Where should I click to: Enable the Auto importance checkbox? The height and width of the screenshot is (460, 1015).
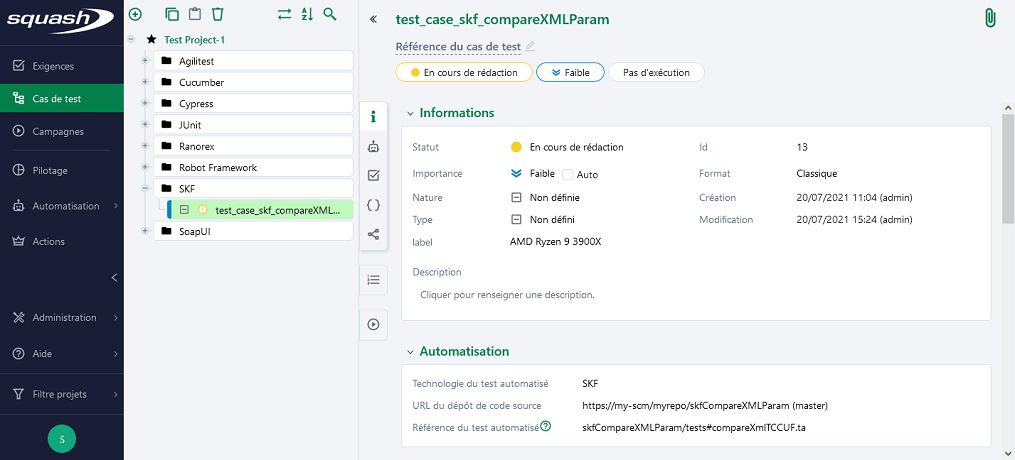pos(568,174)
